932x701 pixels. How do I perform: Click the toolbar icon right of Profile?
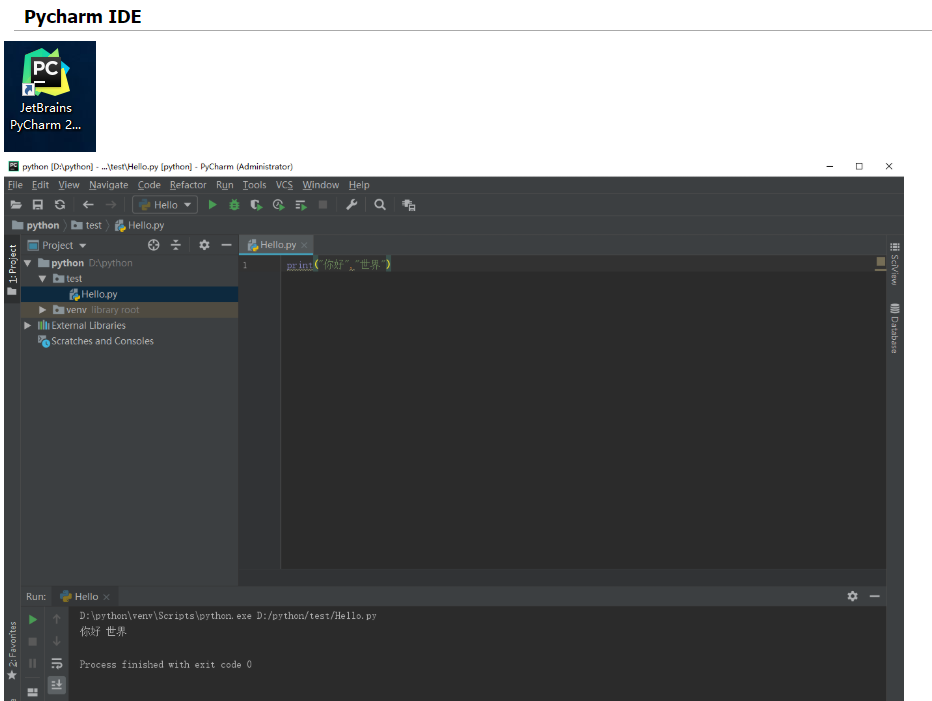pos(301,205)
